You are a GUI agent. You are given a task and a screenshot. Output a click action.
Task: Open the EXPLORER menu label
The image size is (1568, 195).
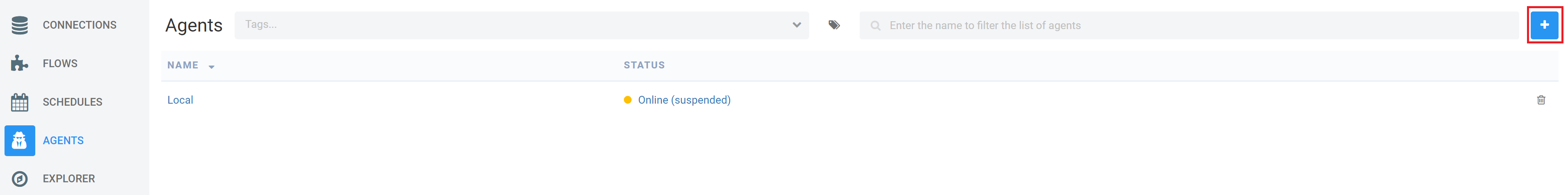[69, 179]
